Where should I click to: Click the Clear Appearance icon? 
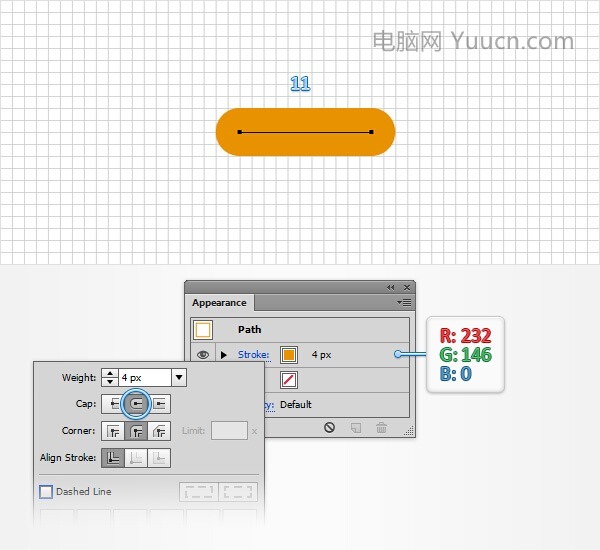[x=329, y=428]
